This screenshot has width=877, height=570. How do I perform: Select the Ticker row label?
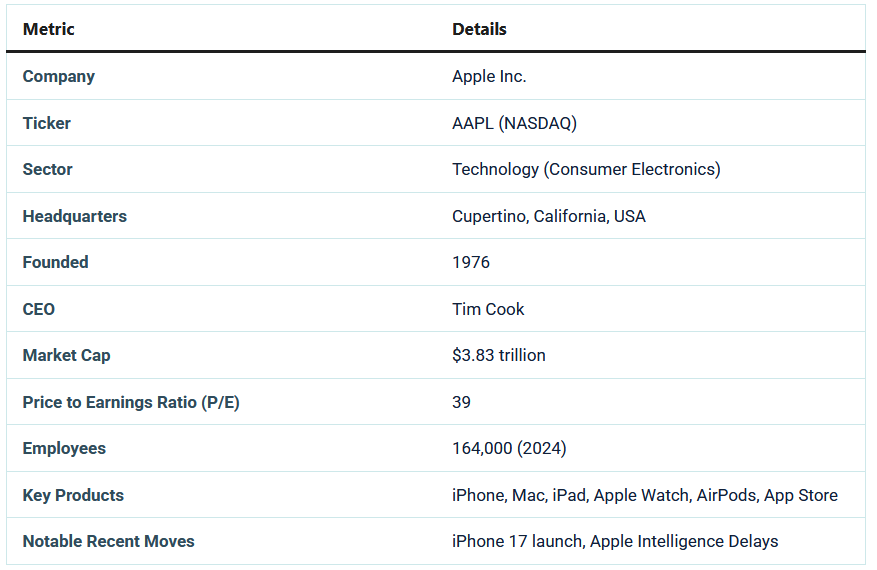(x=47, y=123)
